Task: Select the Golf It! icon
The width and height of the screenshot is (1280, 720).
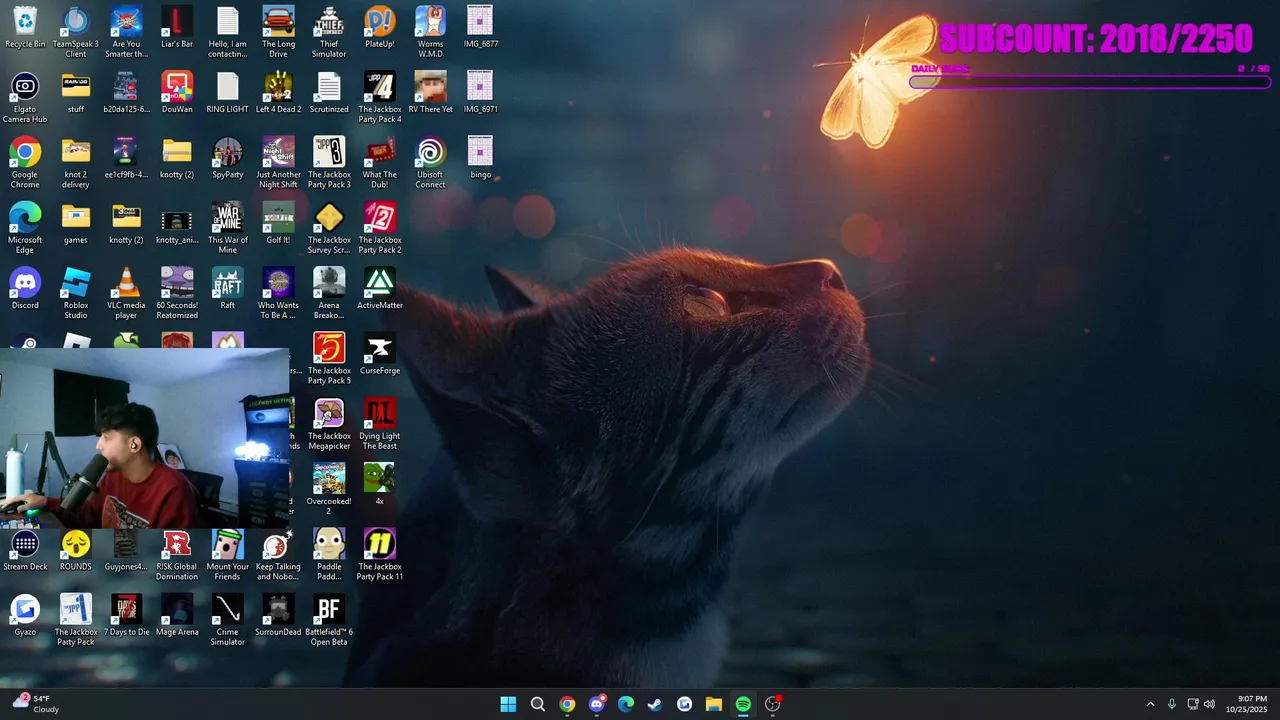Action: tap(278, 223)
